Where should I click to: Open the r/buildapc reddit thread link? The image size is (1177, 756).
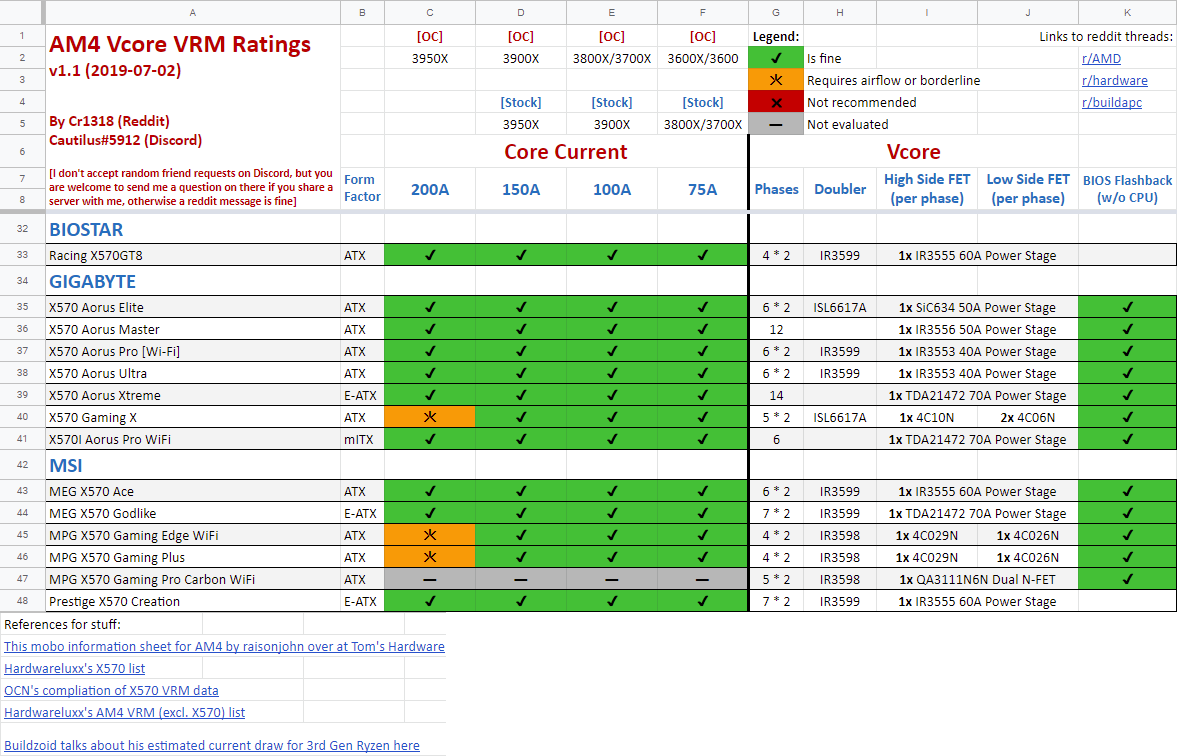[1111, 102]
